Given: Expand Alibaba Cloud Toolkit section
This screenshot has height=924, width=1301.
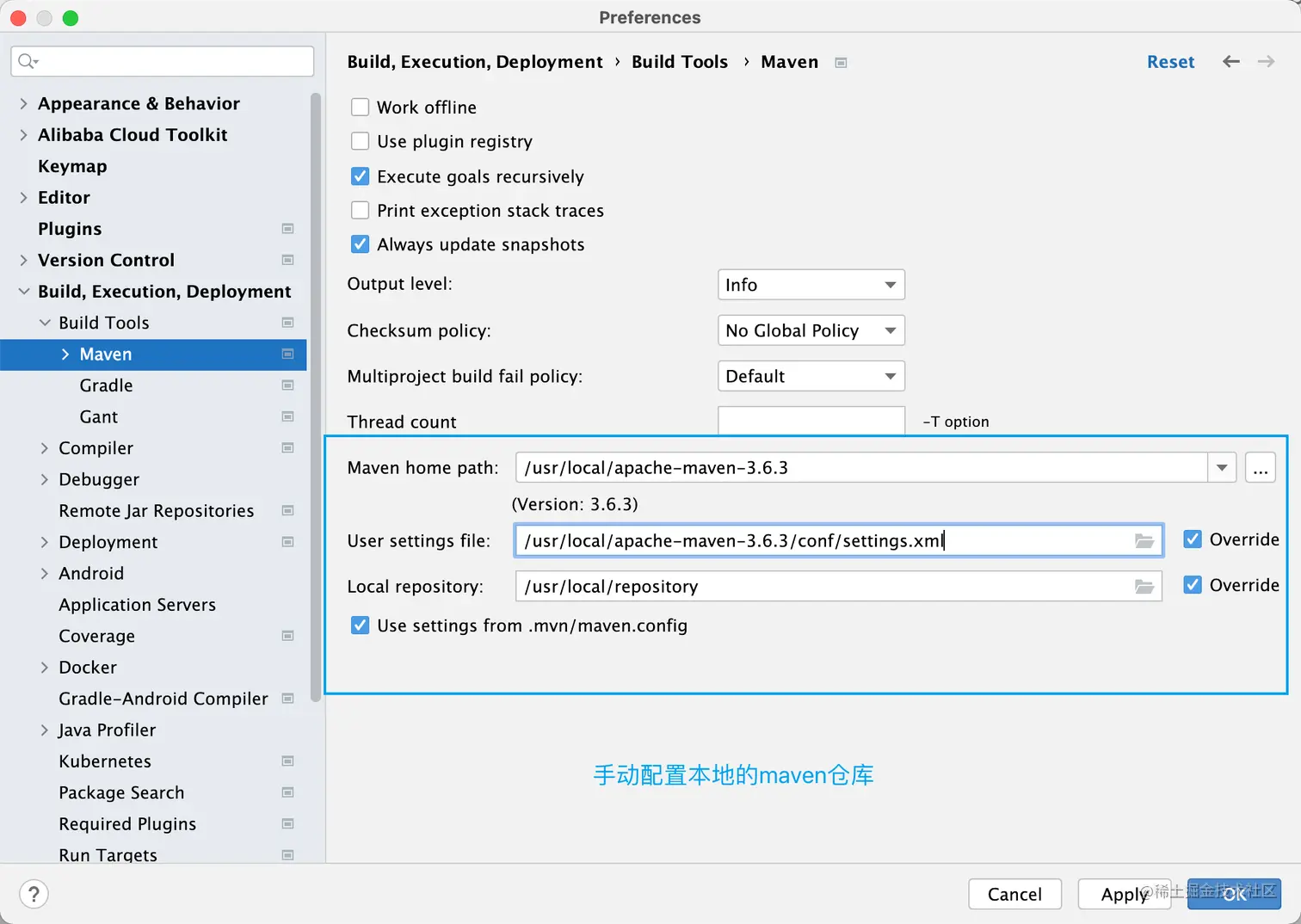Looking at the screenshot, I should [x=23, y=135].
